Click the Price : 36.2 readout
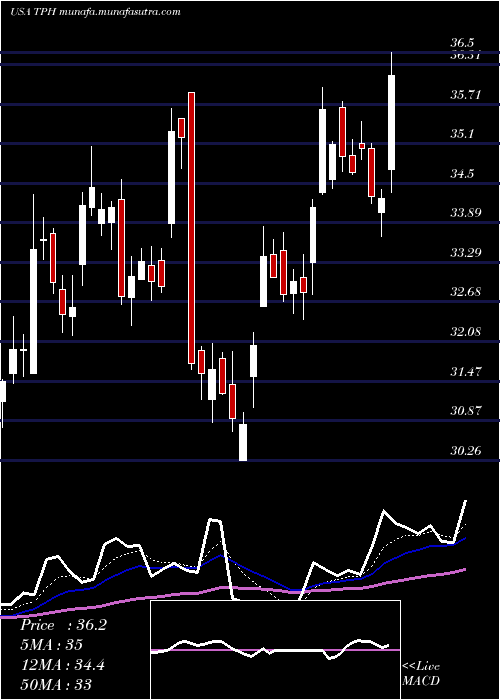This screenshot has height=700, width=500. tap(63, 625)
